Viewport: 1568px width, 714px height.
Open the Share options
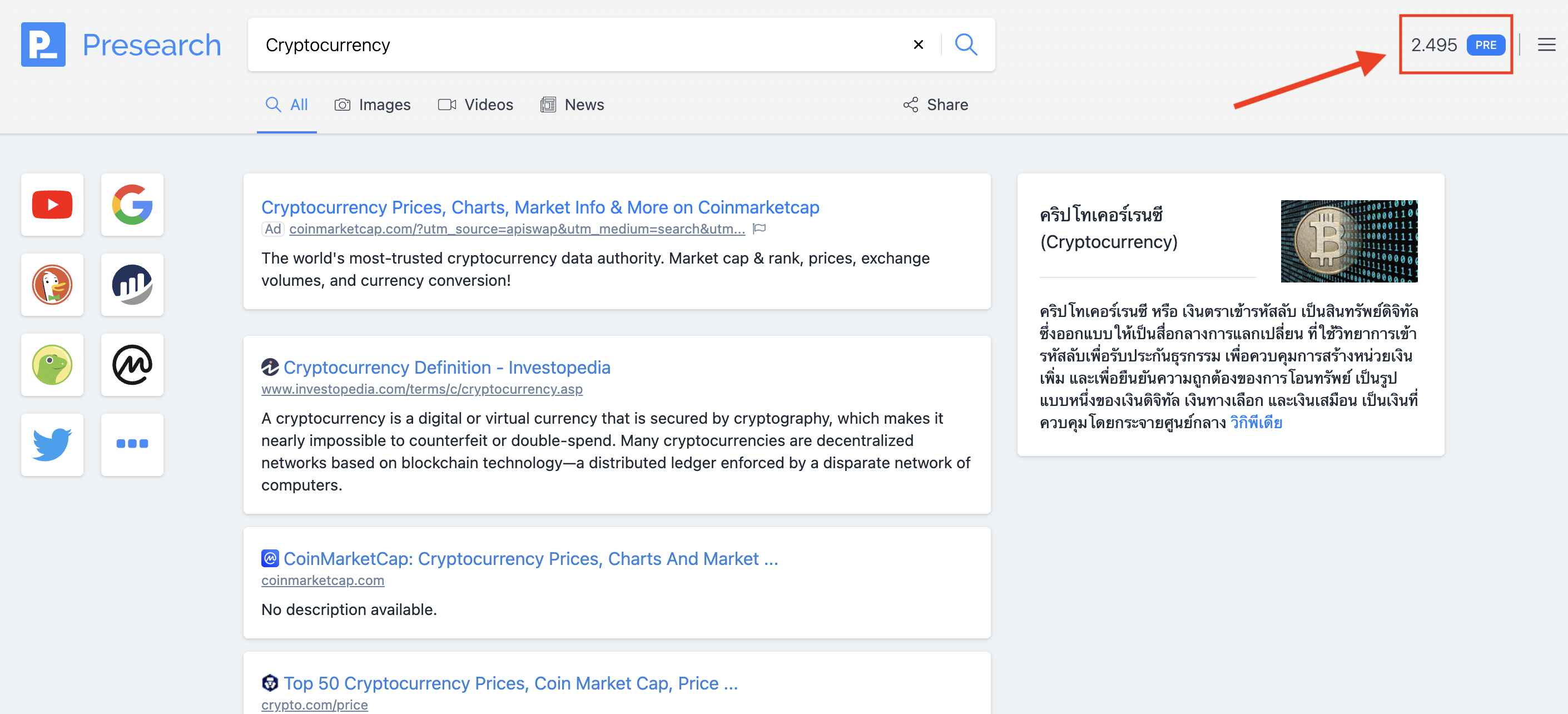pyautogui.click(x=935, y=104)
